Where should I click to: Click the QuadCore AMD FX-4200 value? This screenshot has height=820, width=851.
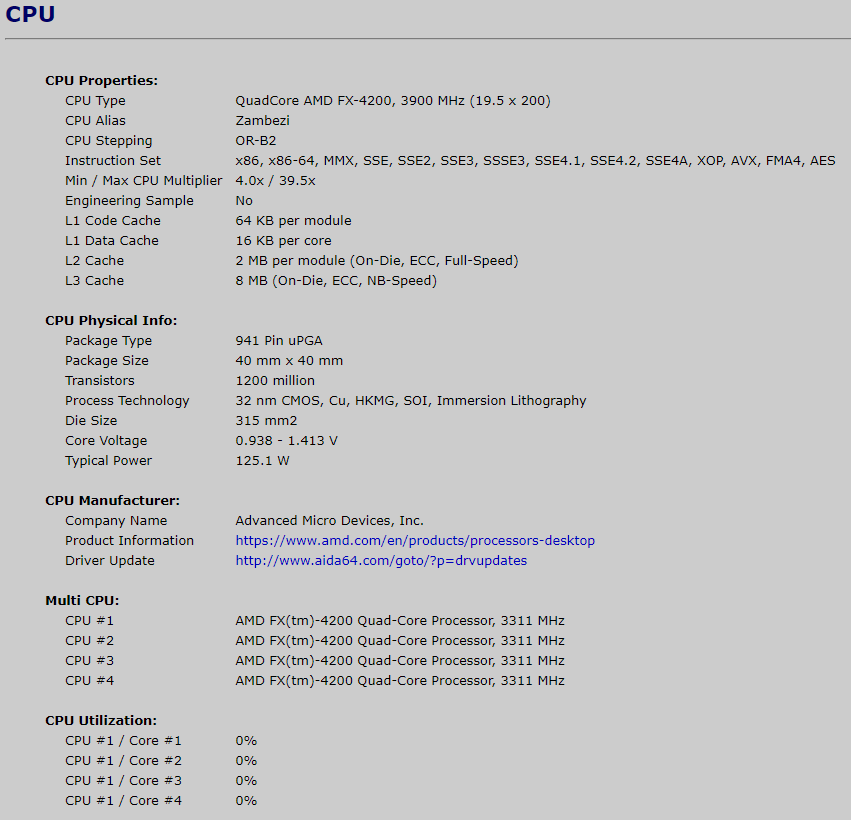(x=393, y=100)
